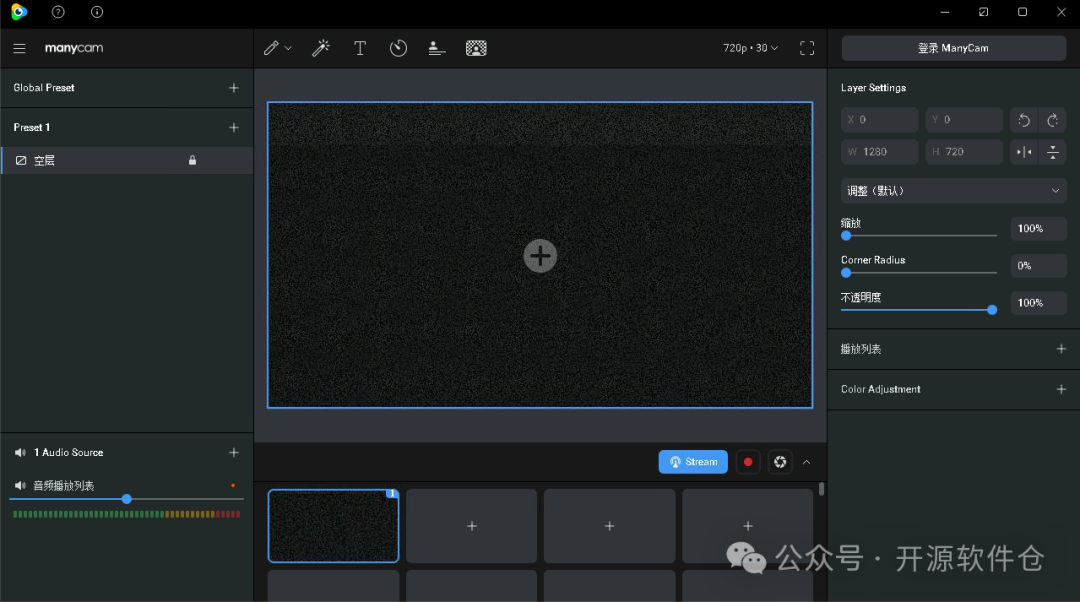Add a source via center plus button

coord(540,256)
